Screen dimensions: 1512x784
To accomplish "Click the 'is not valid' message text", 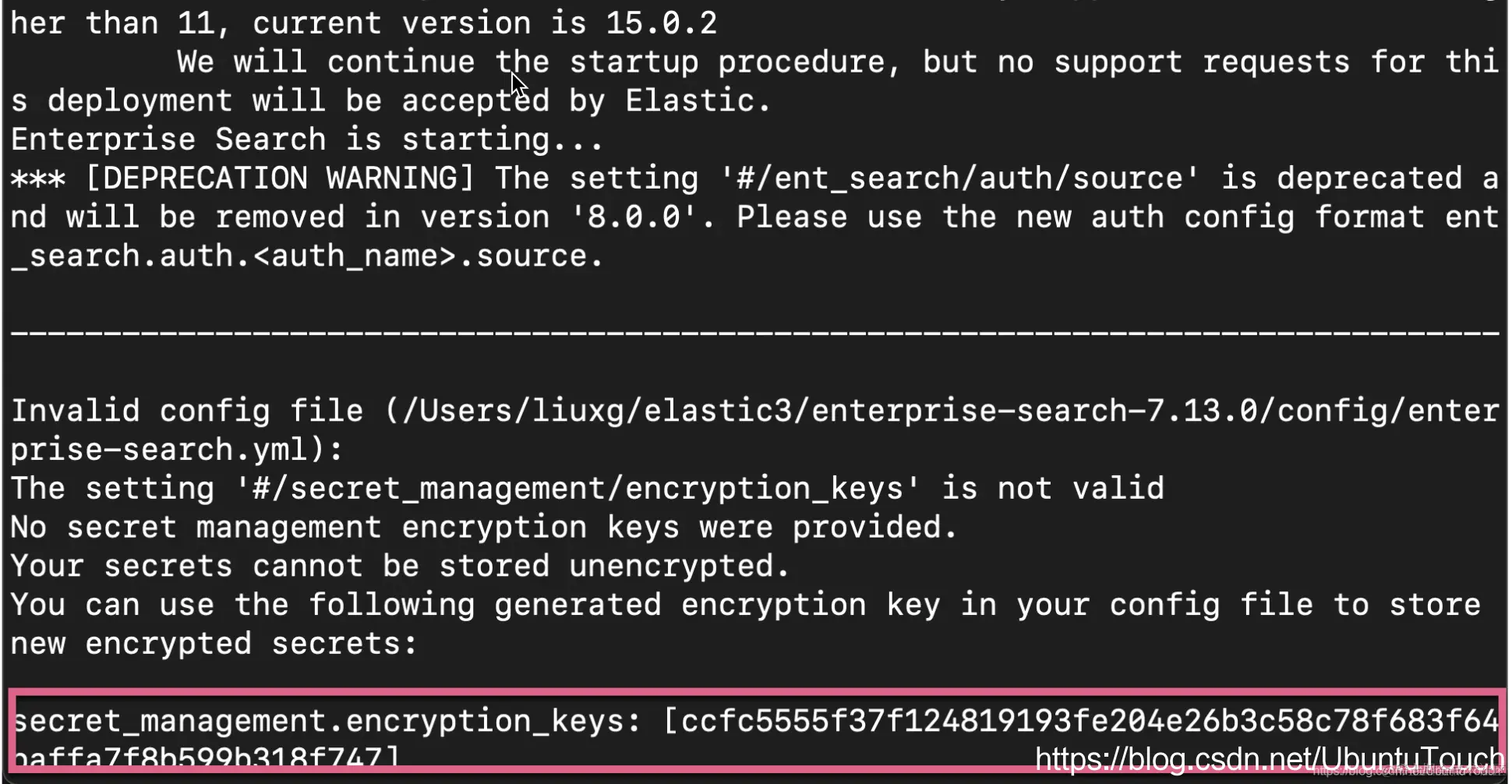I will [x=1053, y=489].
